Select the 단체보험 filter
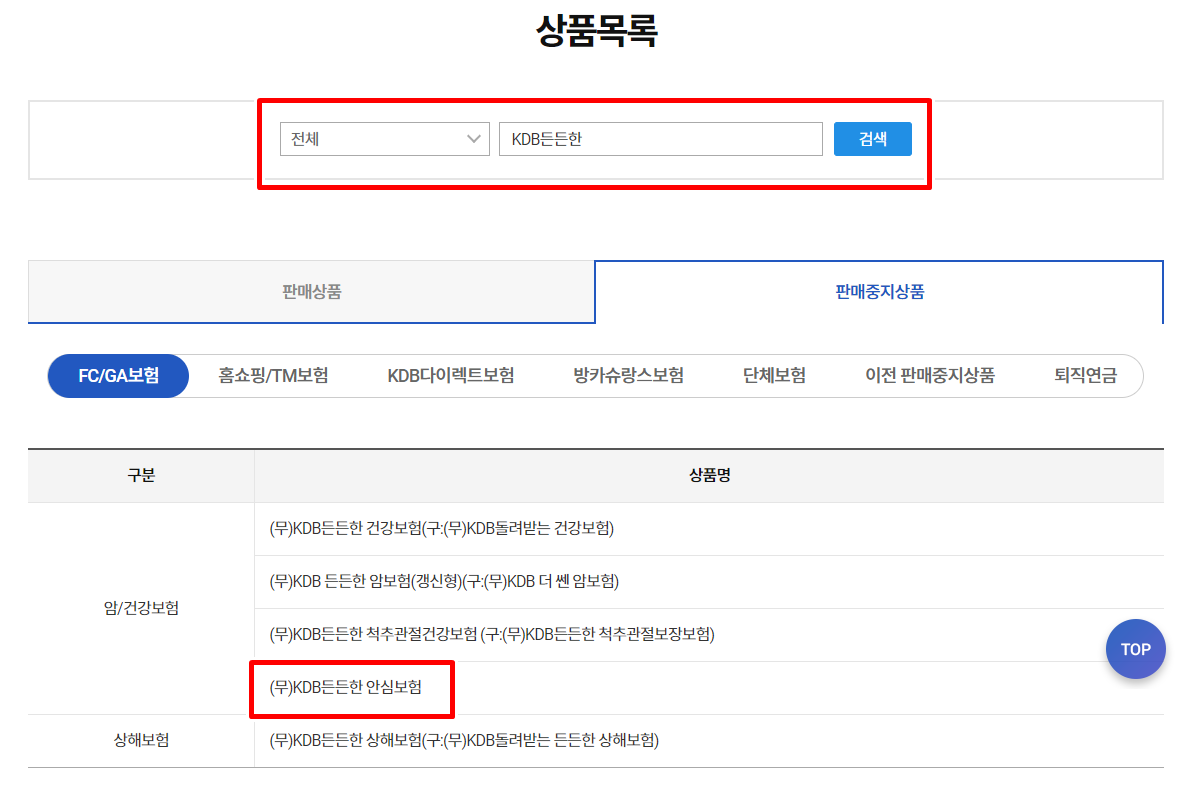1201x806 pixels. [775, 376]
